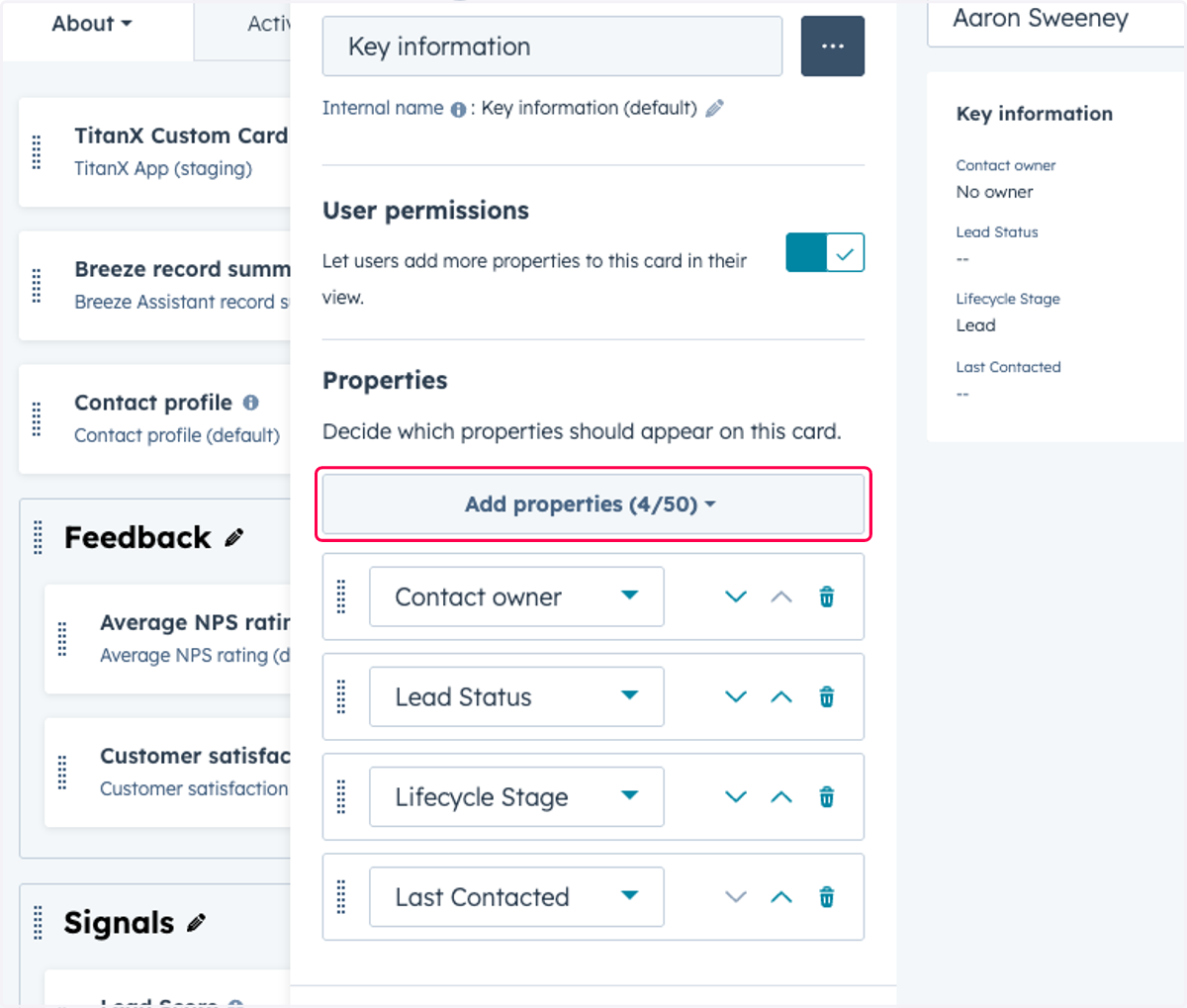The height and width of the screenshot is (1008, 1187).
Task: Move Lead Status property up
Action: (781, 696)
